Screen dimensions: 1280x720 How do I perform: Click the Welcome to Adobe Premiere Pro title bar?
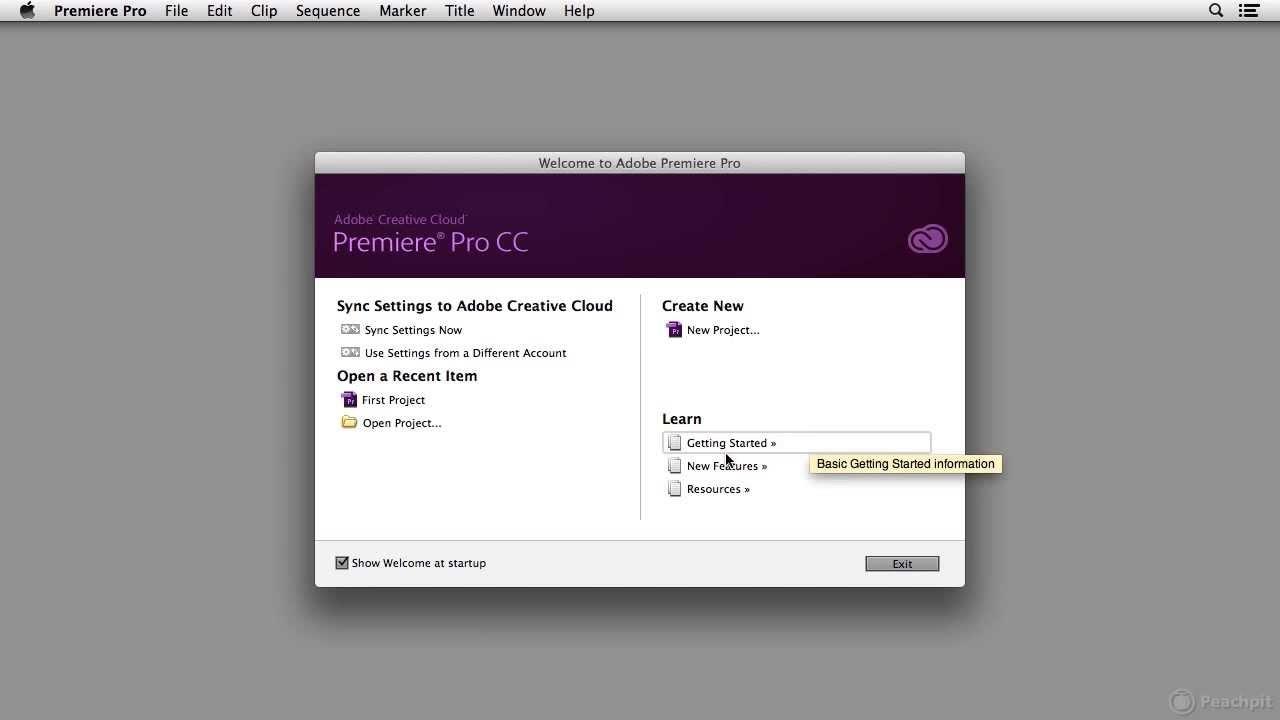(640, 163)
